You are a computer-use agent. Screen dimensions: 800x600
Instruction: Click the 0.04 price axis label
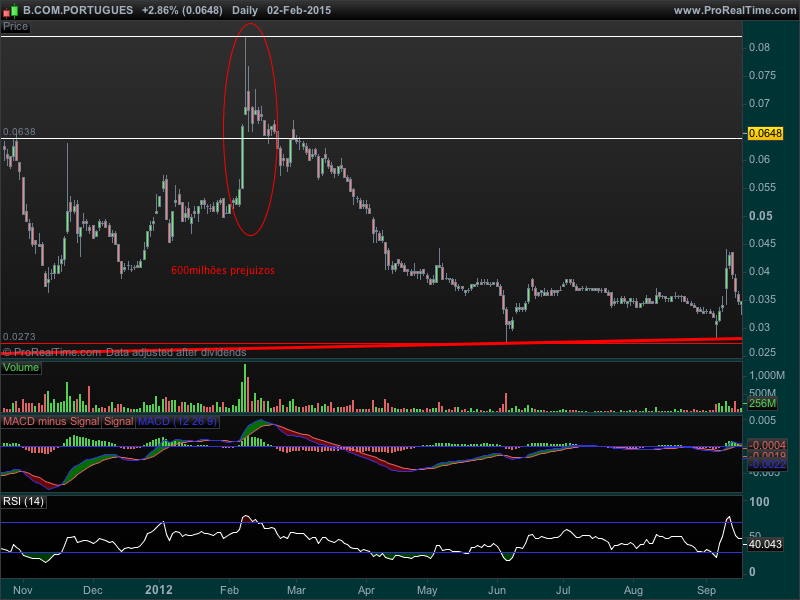759,271
